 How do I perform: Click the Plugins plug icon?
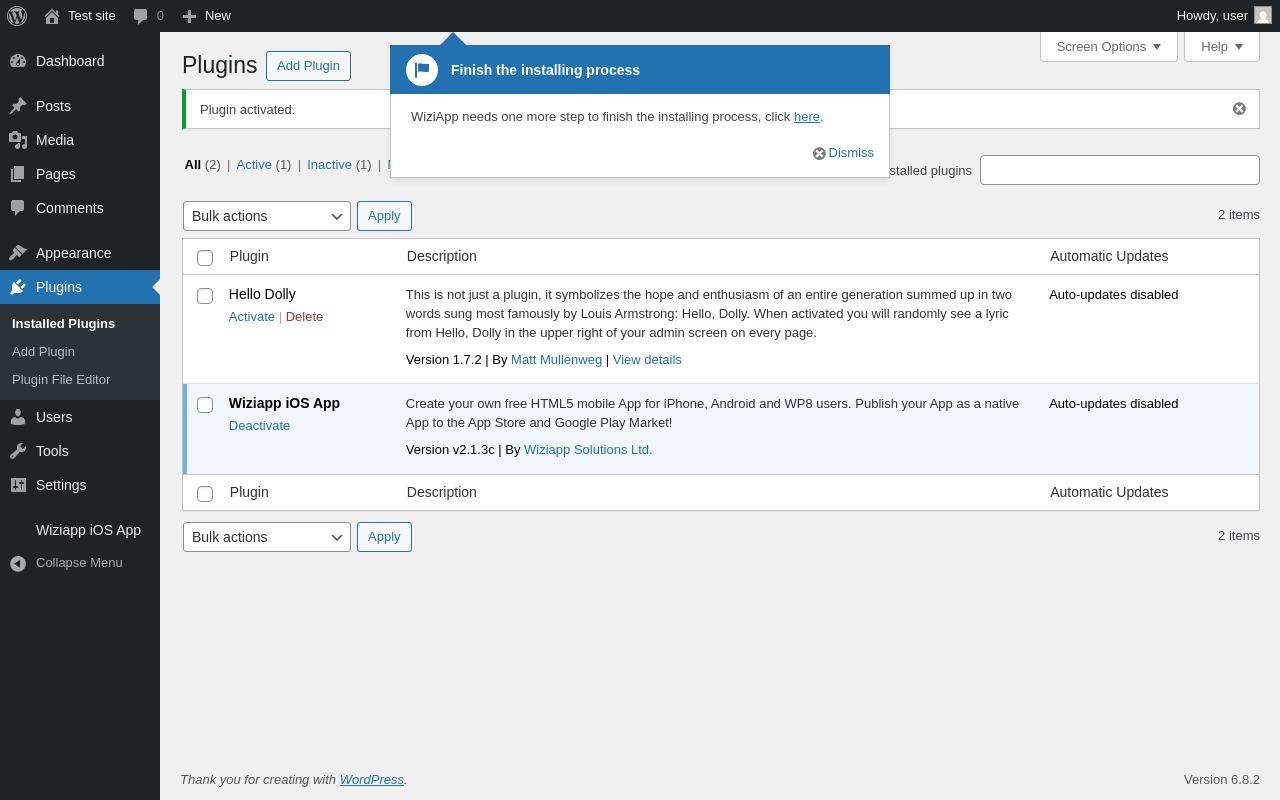(18, 287)
